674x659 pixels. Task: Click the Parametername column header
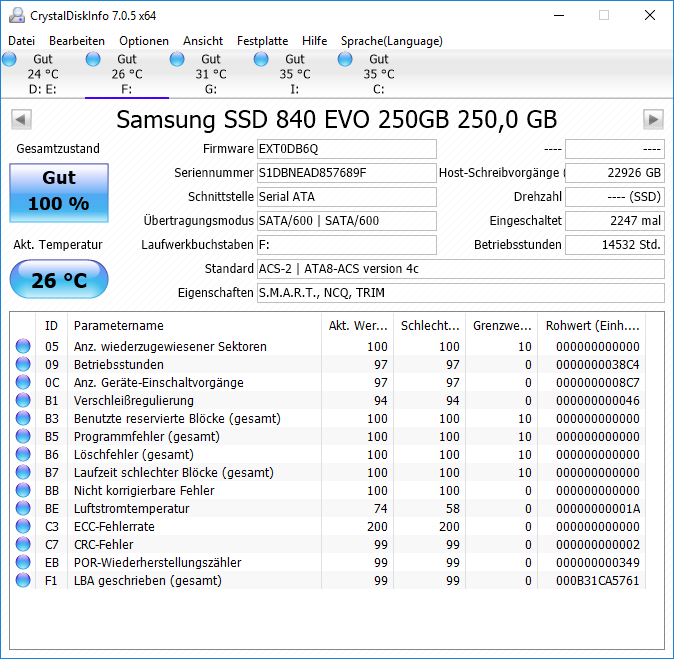point(194,326)
